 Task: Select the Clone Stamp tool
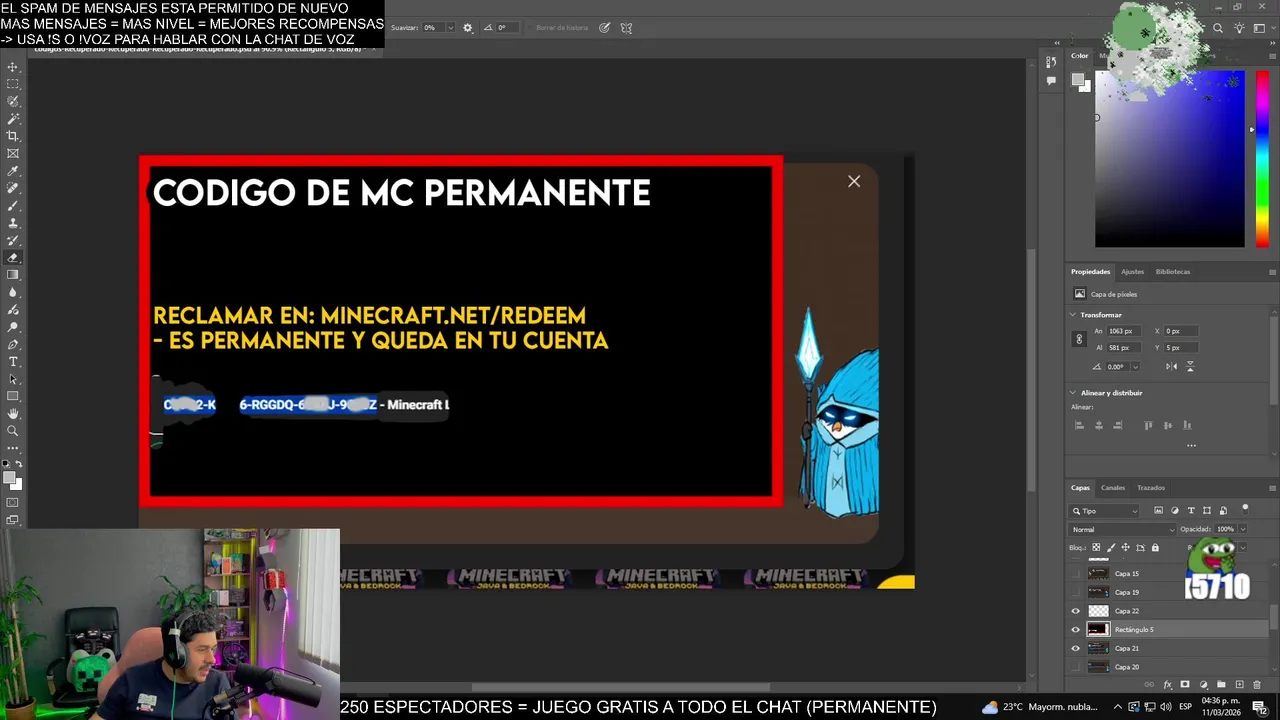(x=13, y=222)
